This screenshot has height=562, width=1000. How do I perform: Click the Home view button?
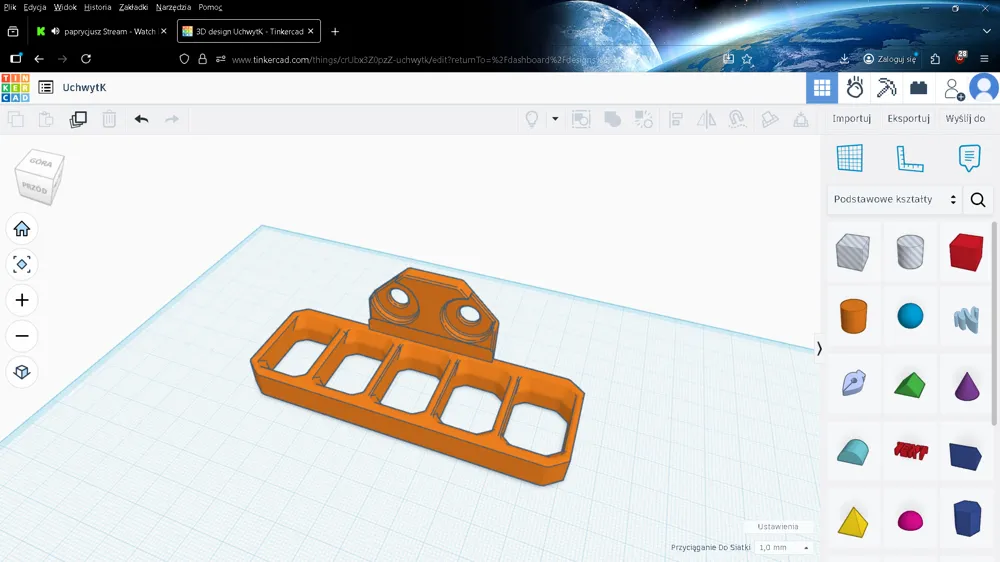click(x=22, y=228)
